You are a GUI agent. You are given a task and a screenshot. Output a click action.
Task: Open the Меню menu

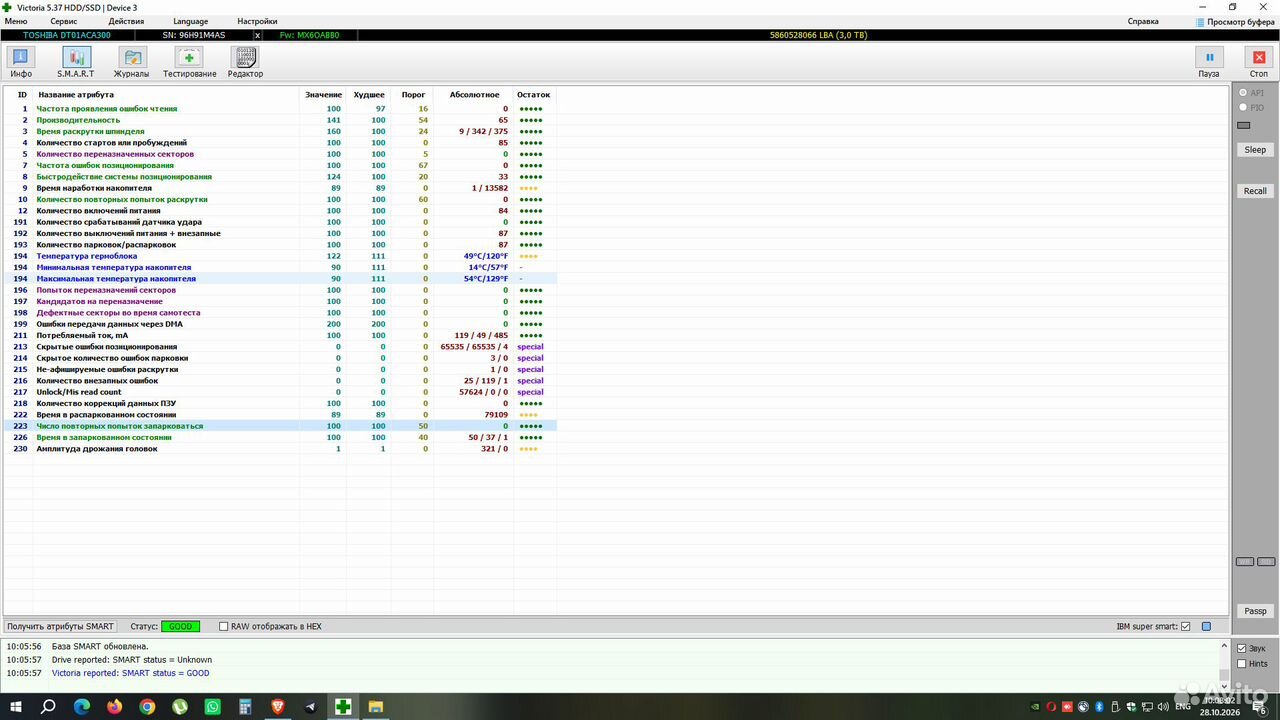pyautogui.click(x=16, y=21)
